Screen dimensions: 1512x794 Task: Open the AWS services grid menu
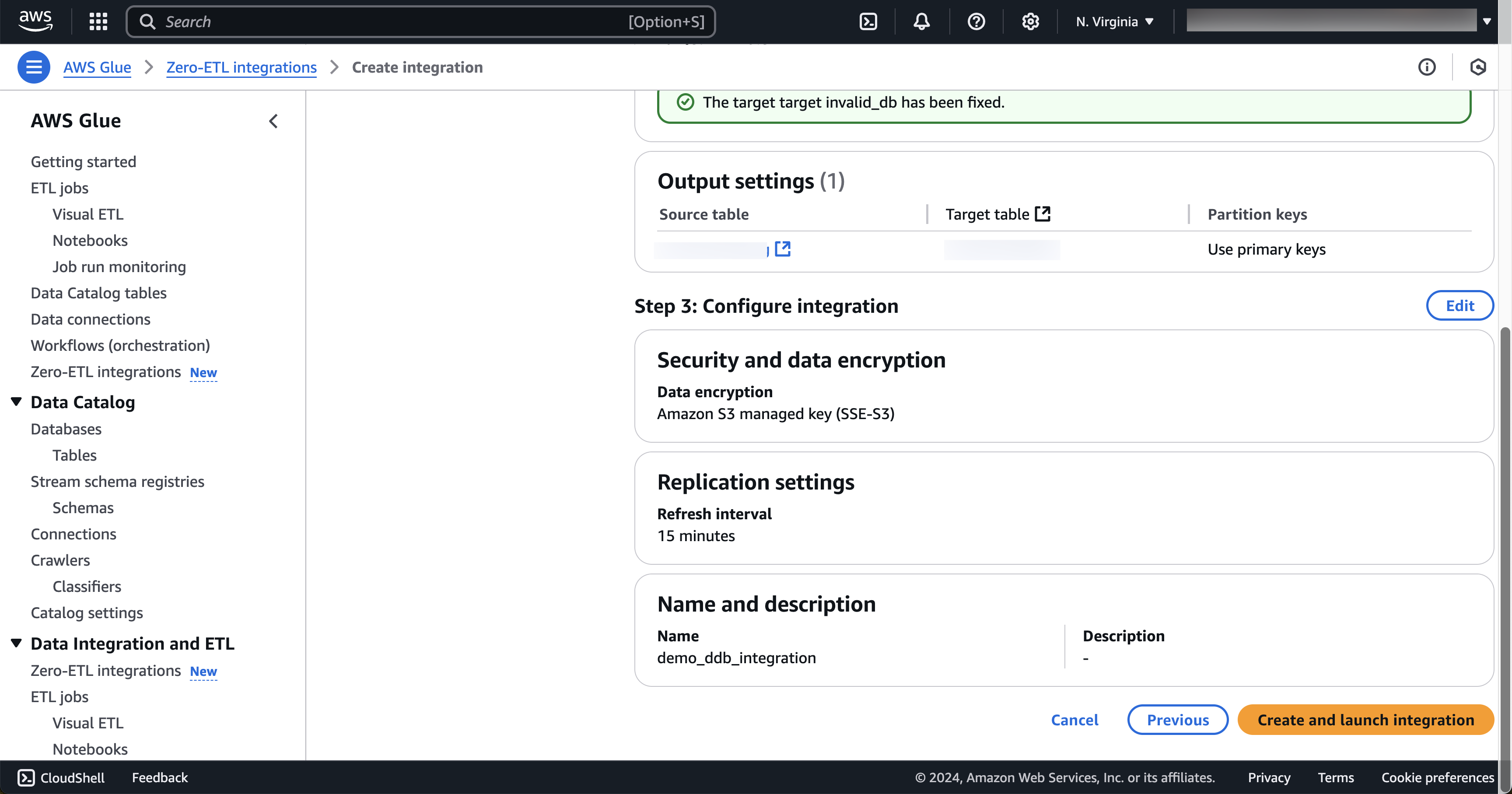[98, 22]
